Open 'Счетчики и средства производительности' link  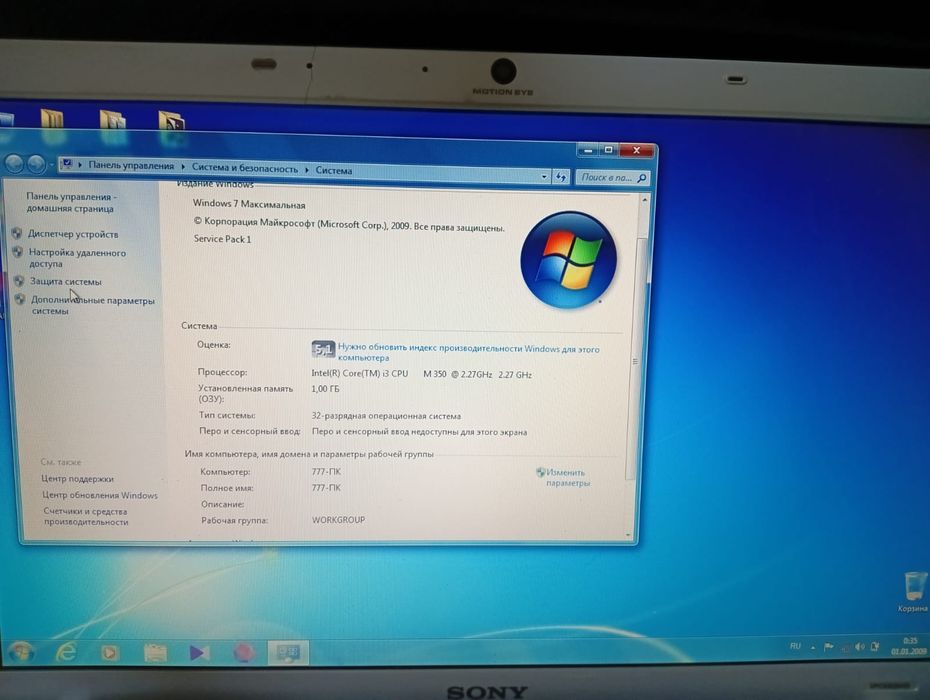tap(86, 517)
